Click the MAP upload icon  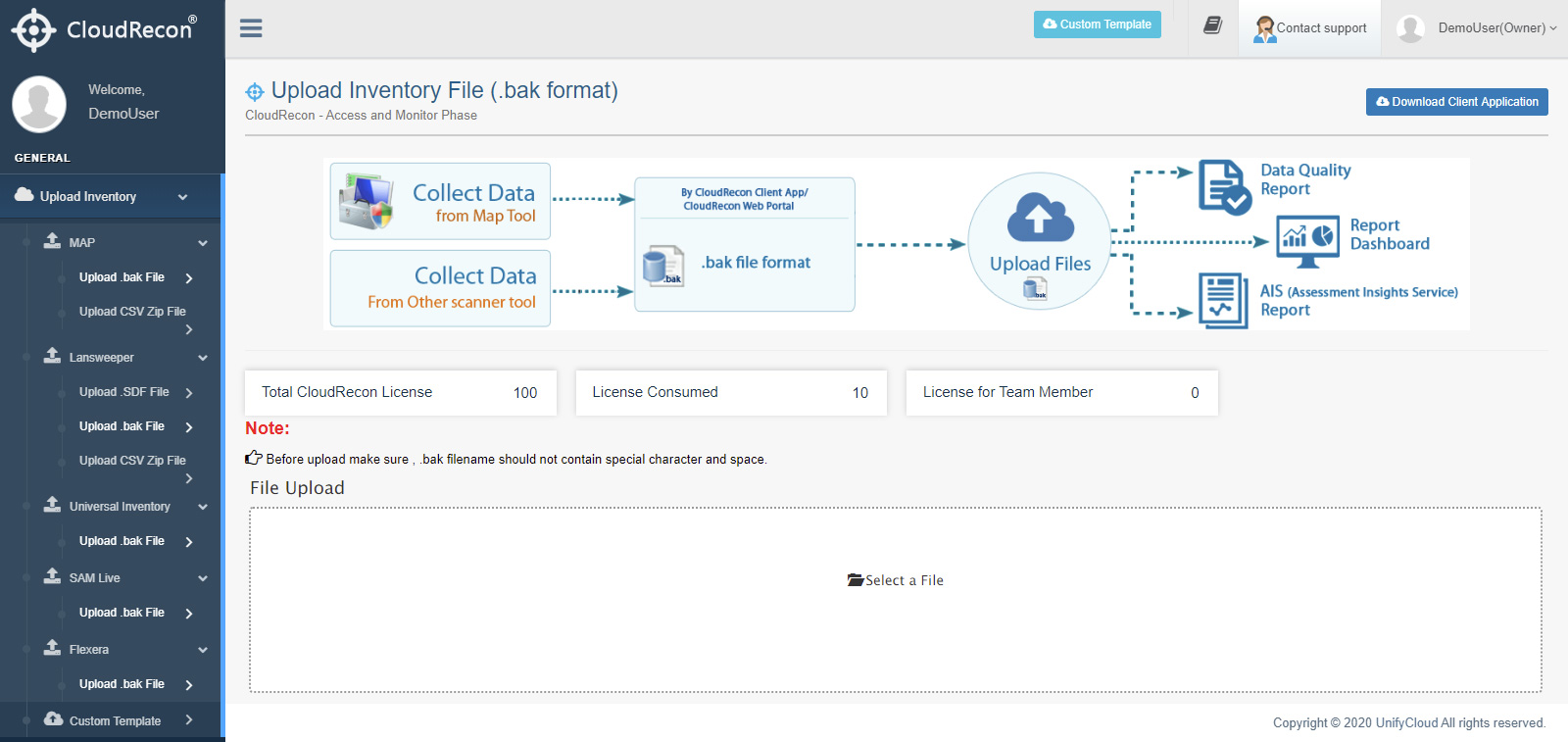pos(53,240)
